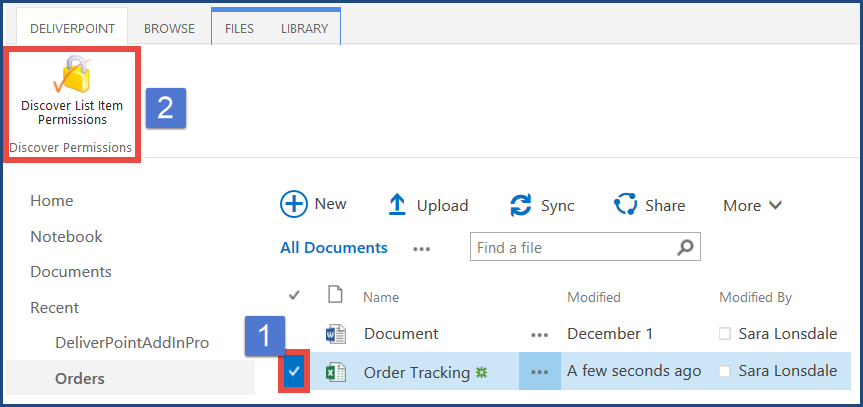Screen dimensions: 863x407
Task: Expand the More dropdown
Action: coord(752,205)
